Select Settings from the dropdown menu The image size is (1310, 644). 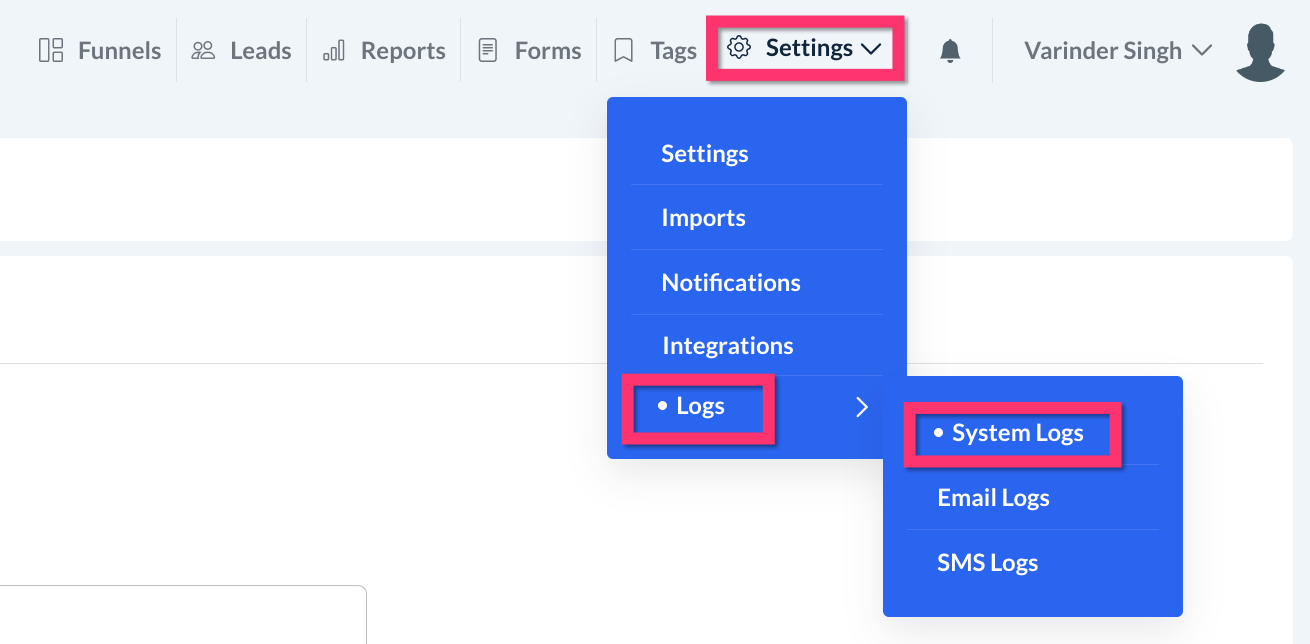pos(705,154)
